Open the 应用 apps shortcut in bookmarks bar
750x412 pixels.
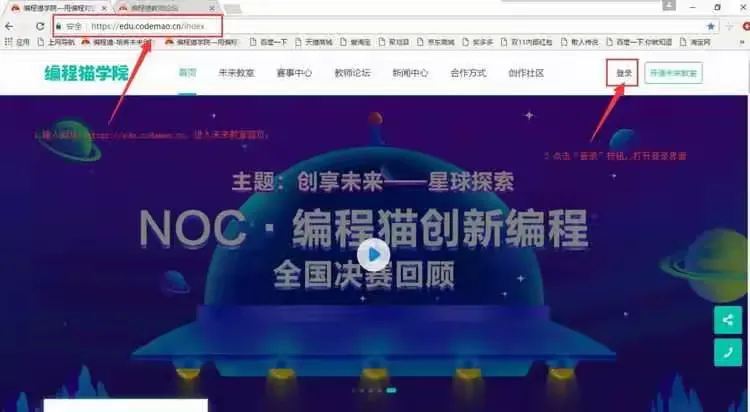click(17, 42)
